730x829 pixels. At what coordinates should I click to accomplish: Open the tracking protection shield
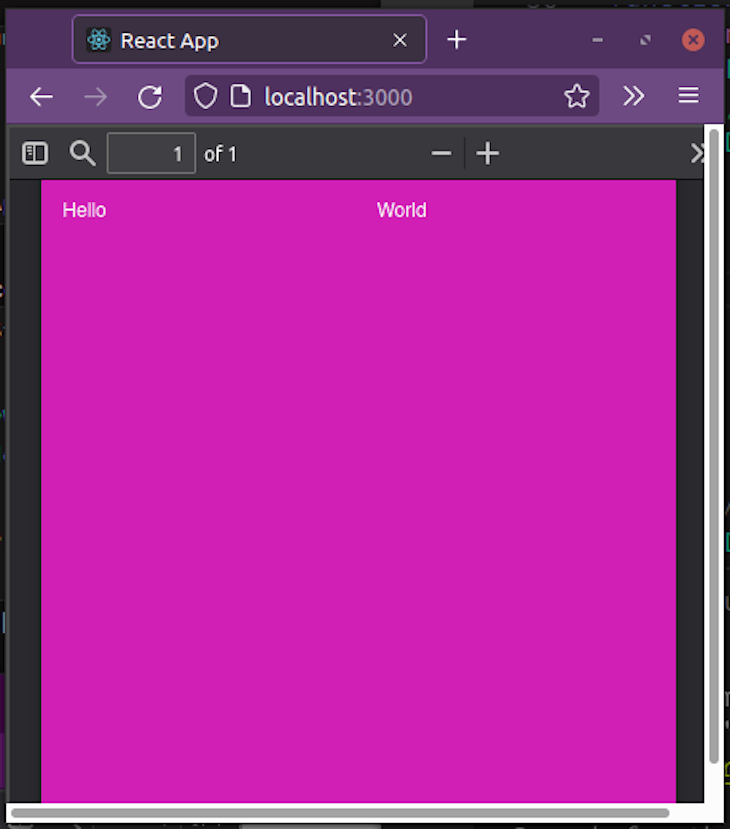205,96
